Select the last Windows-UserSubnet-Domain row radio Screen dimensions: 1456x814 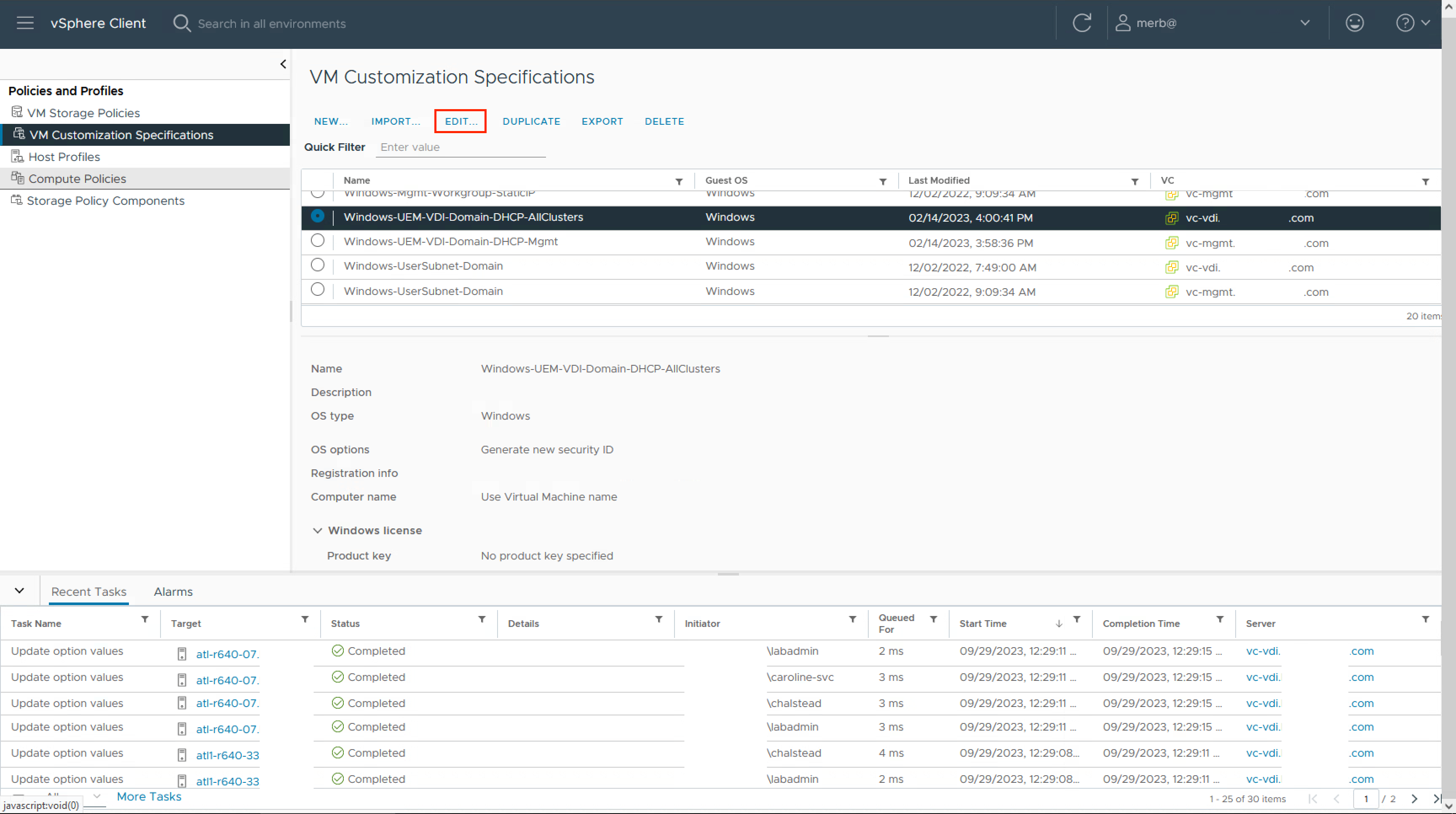tap(318, 290)
